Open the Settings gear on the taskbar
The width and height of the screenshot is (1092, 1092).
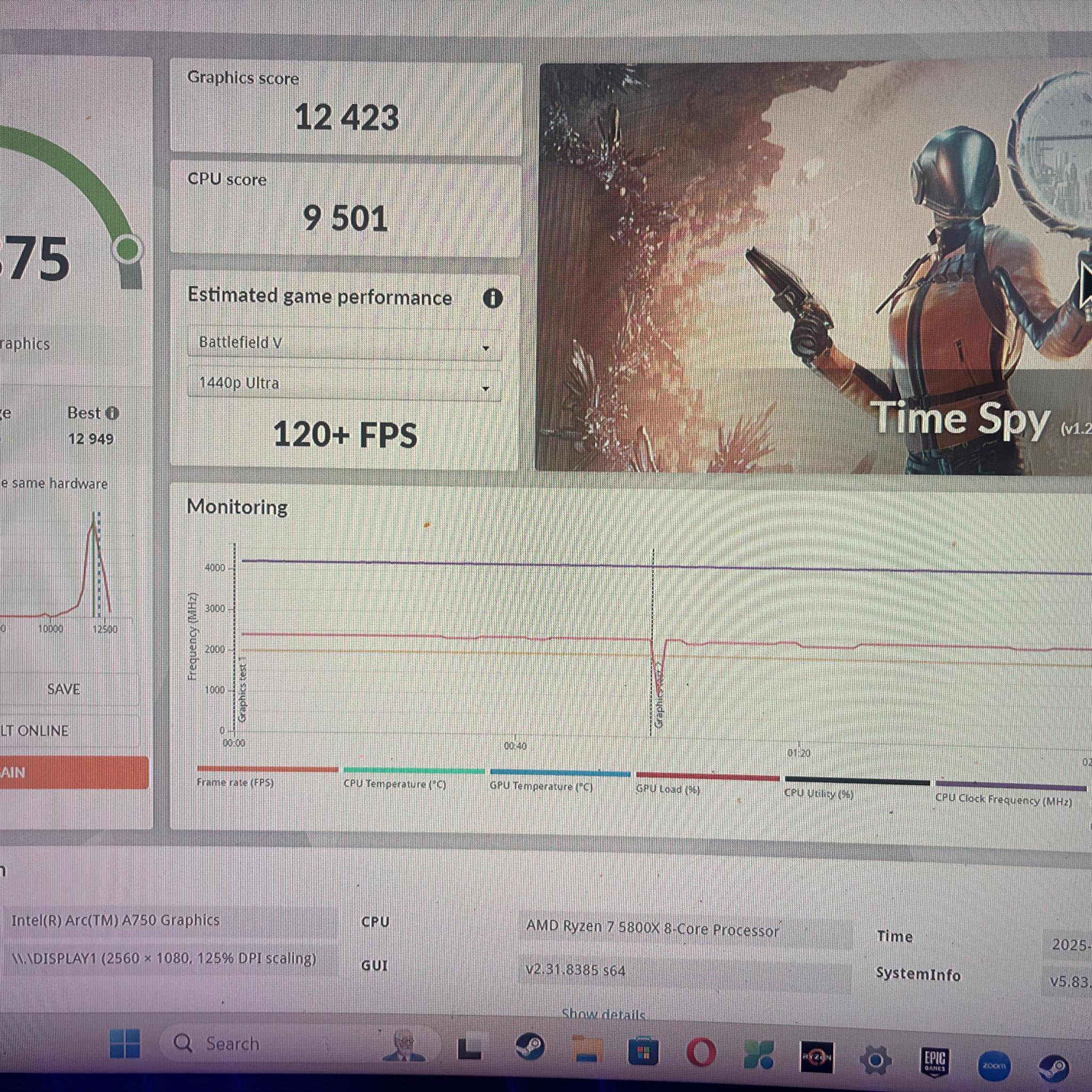[x=876, y=1061]
